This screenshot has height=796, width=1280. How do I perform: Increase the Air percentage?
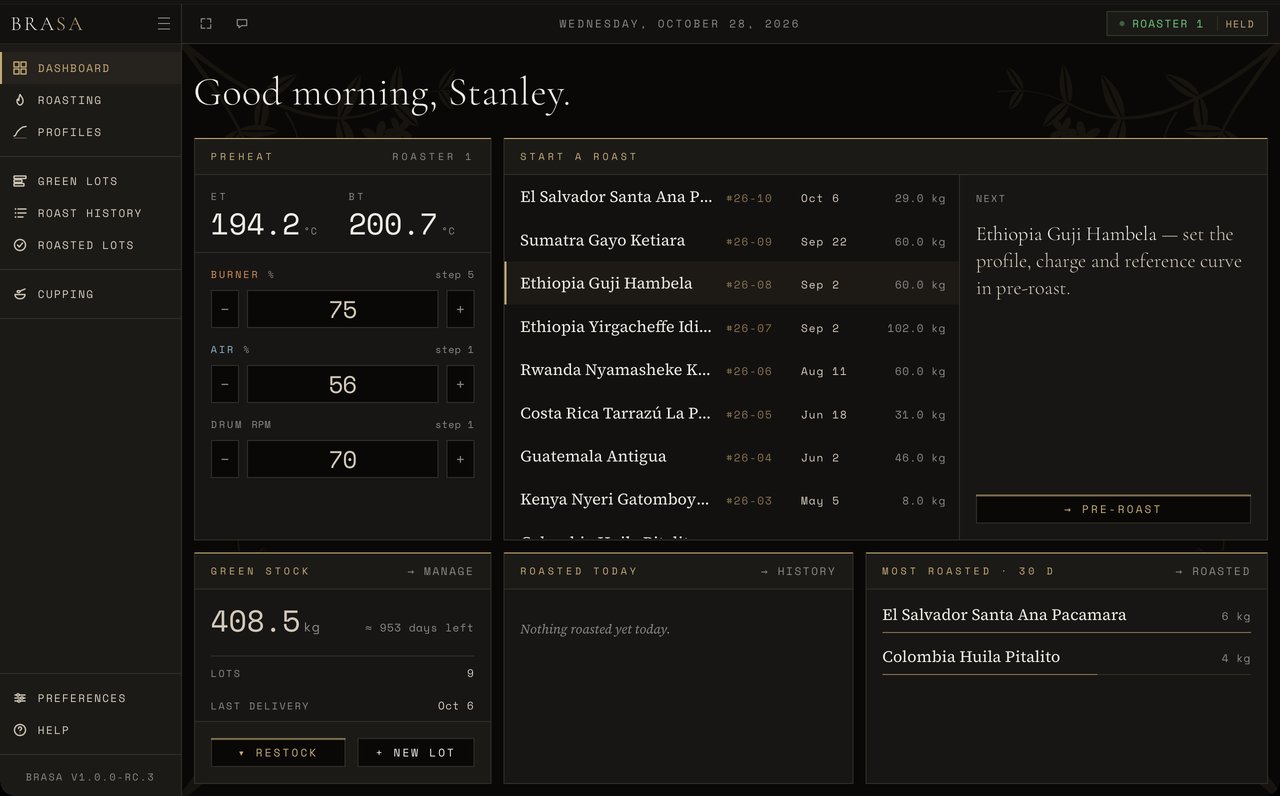pyautogui.click(x=460, y=384)
